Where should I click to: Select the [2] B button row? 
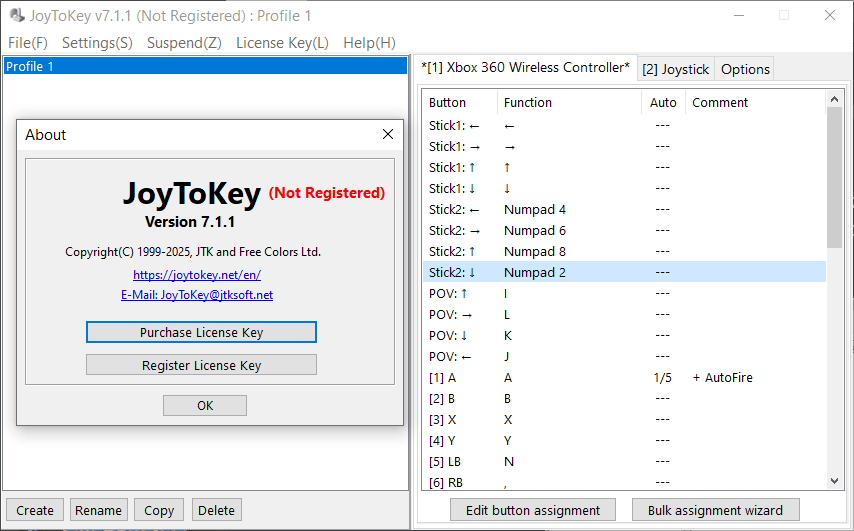coord(624,398)
